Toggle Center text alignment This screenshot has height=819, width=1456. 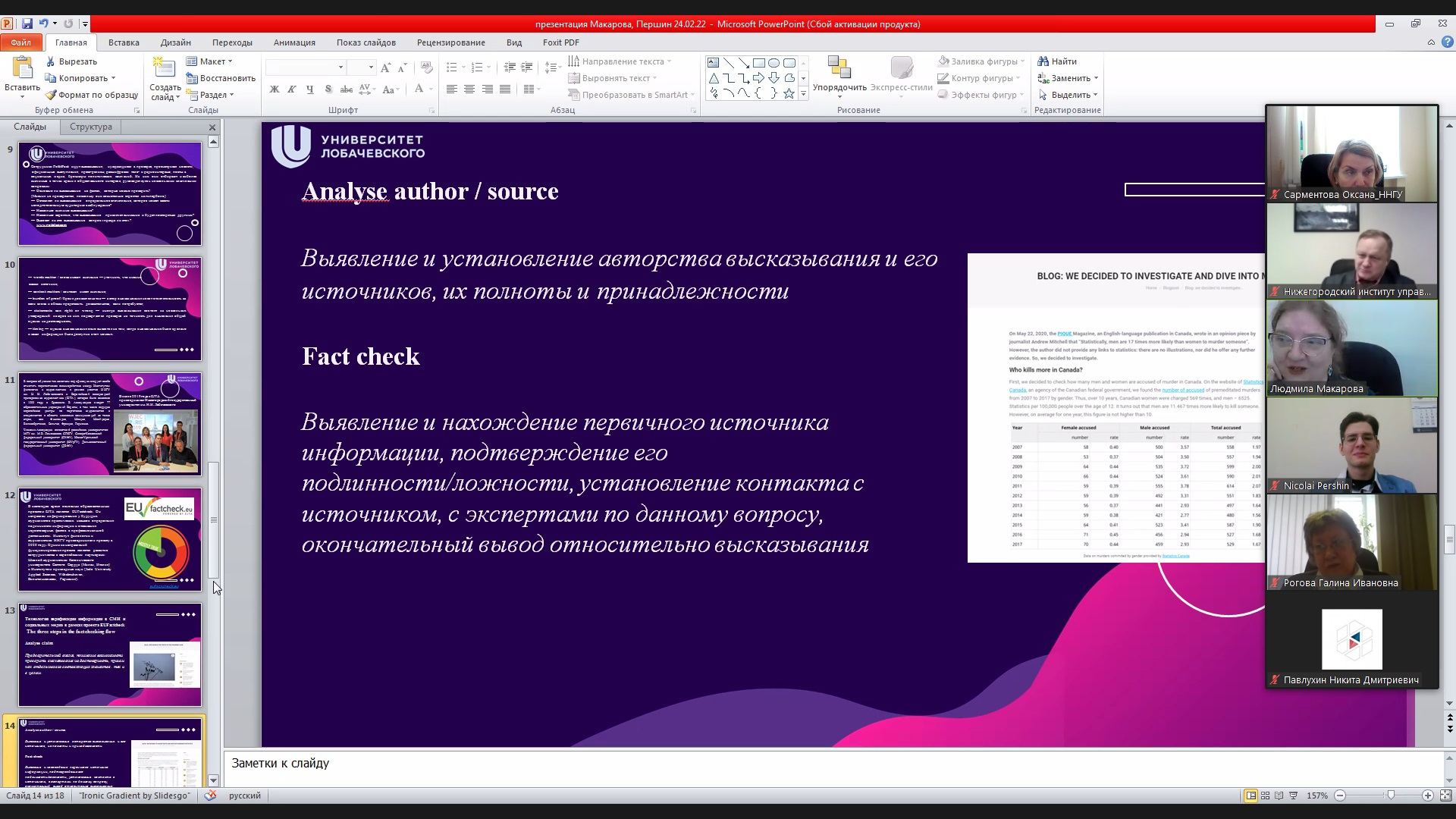pyautogui.click(x=469, y=89)
